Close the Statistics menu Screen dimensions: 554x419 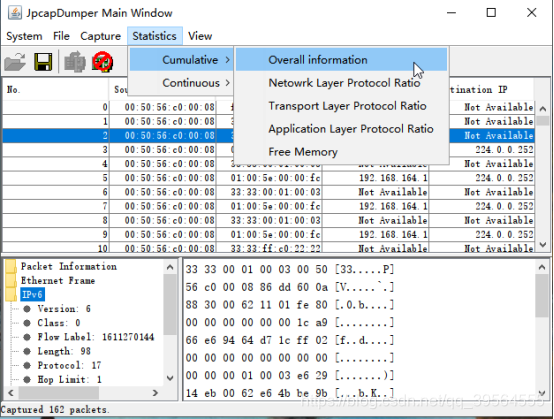coord(154,36)
